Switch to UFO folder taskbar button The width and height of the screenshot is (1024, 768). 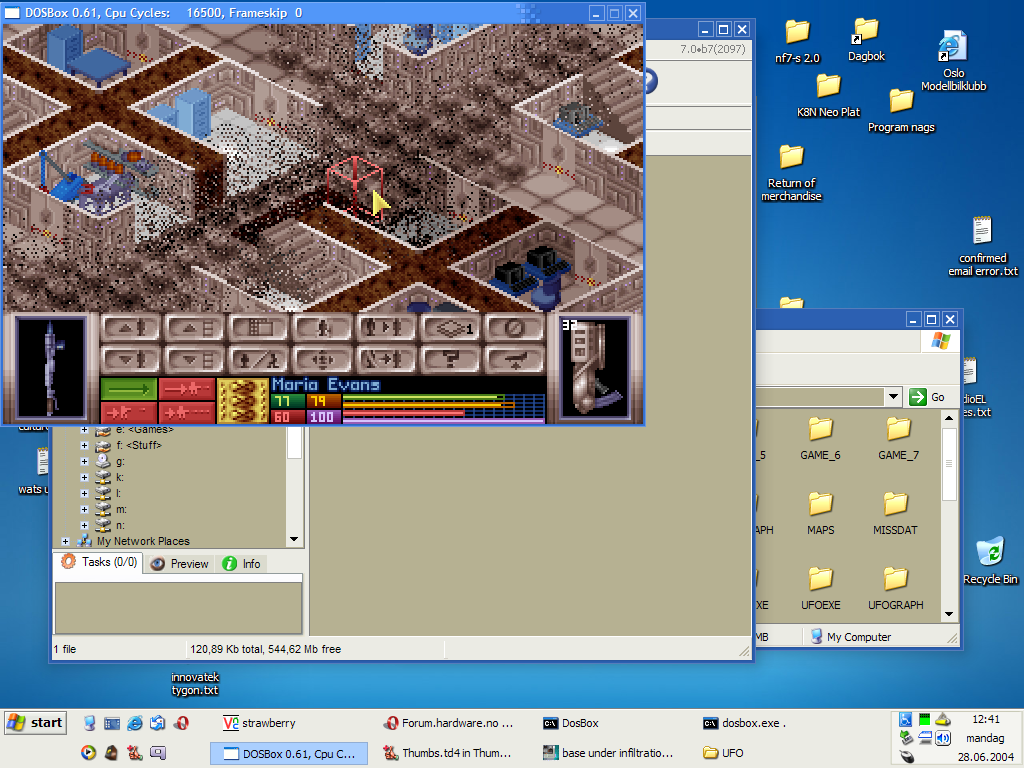tap(724, 753)
